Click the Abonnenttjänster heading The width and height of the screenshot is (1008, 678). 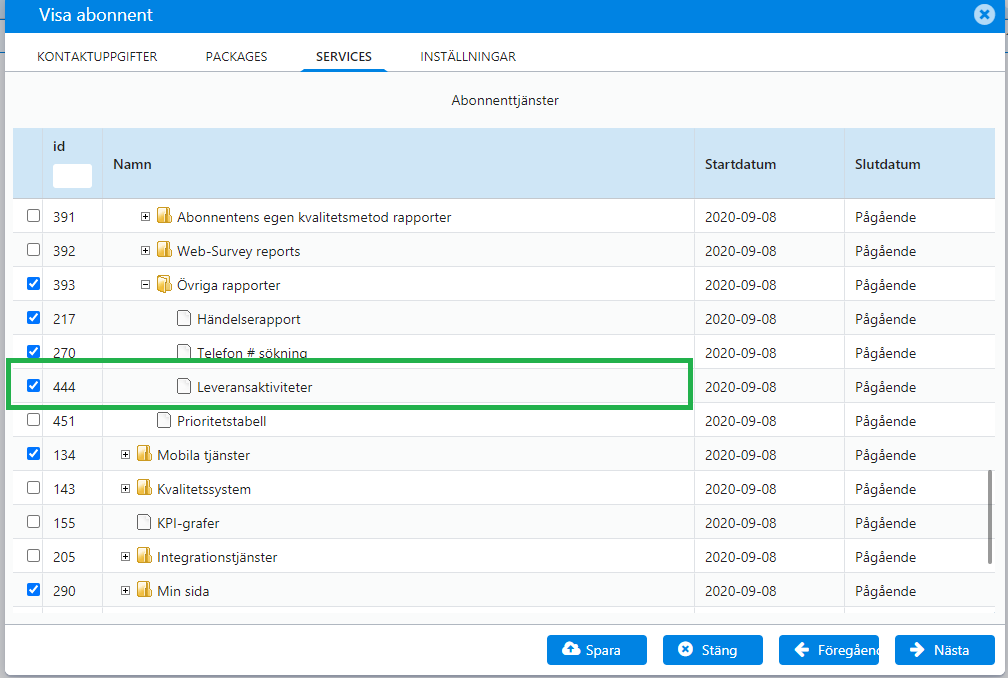pos(505,100)
